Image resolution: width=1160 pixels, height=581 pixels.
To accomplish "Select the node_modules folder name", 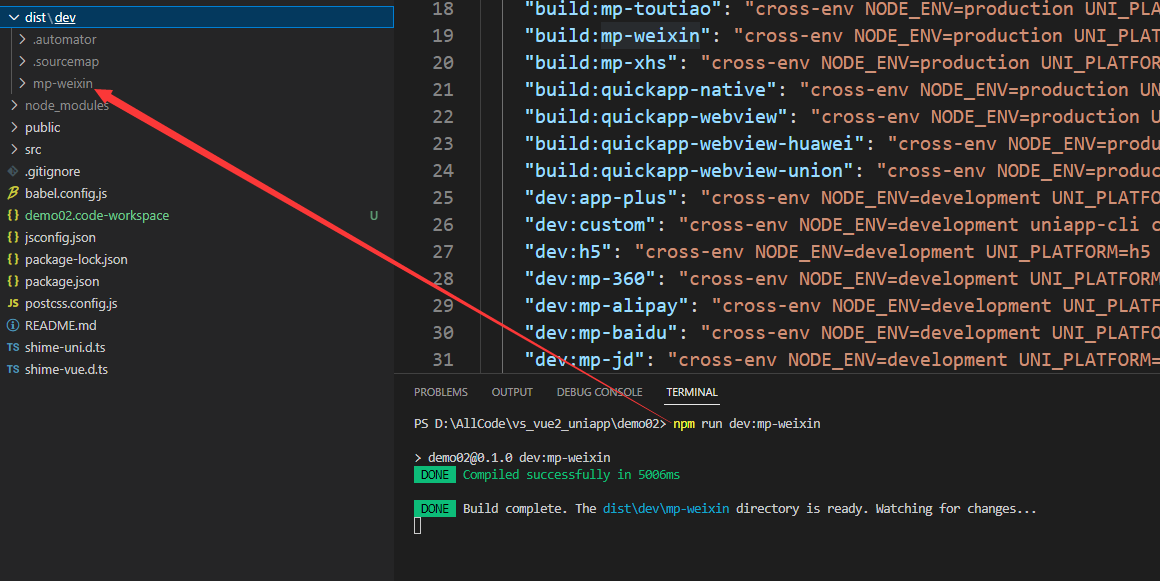I will pos(67,106).
